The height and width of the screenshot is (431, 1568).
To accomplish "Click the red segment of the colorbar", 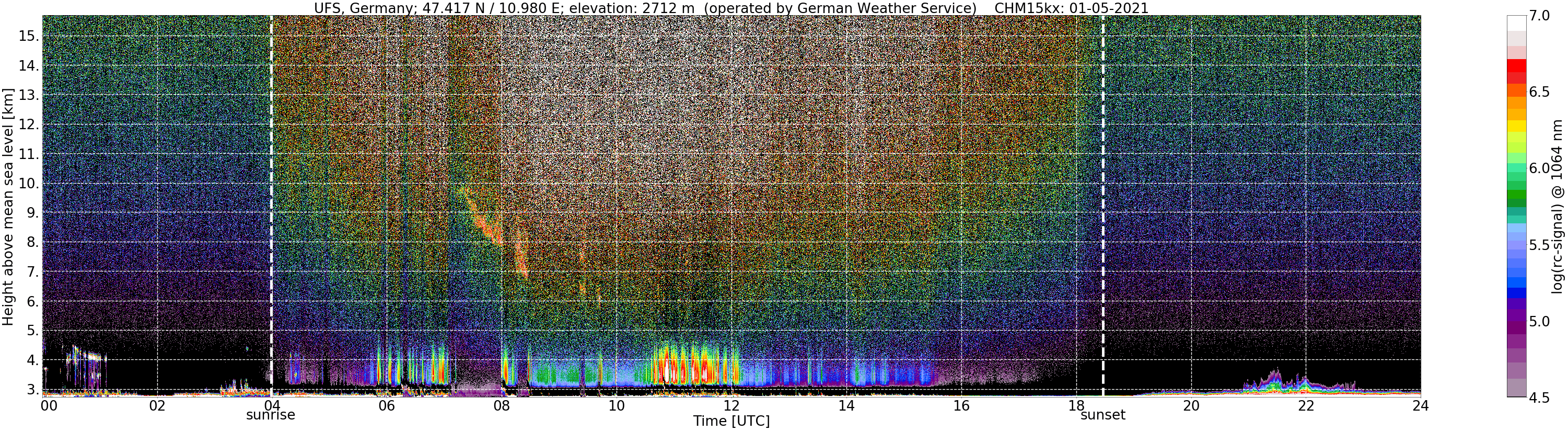I will click(1517, 65).
